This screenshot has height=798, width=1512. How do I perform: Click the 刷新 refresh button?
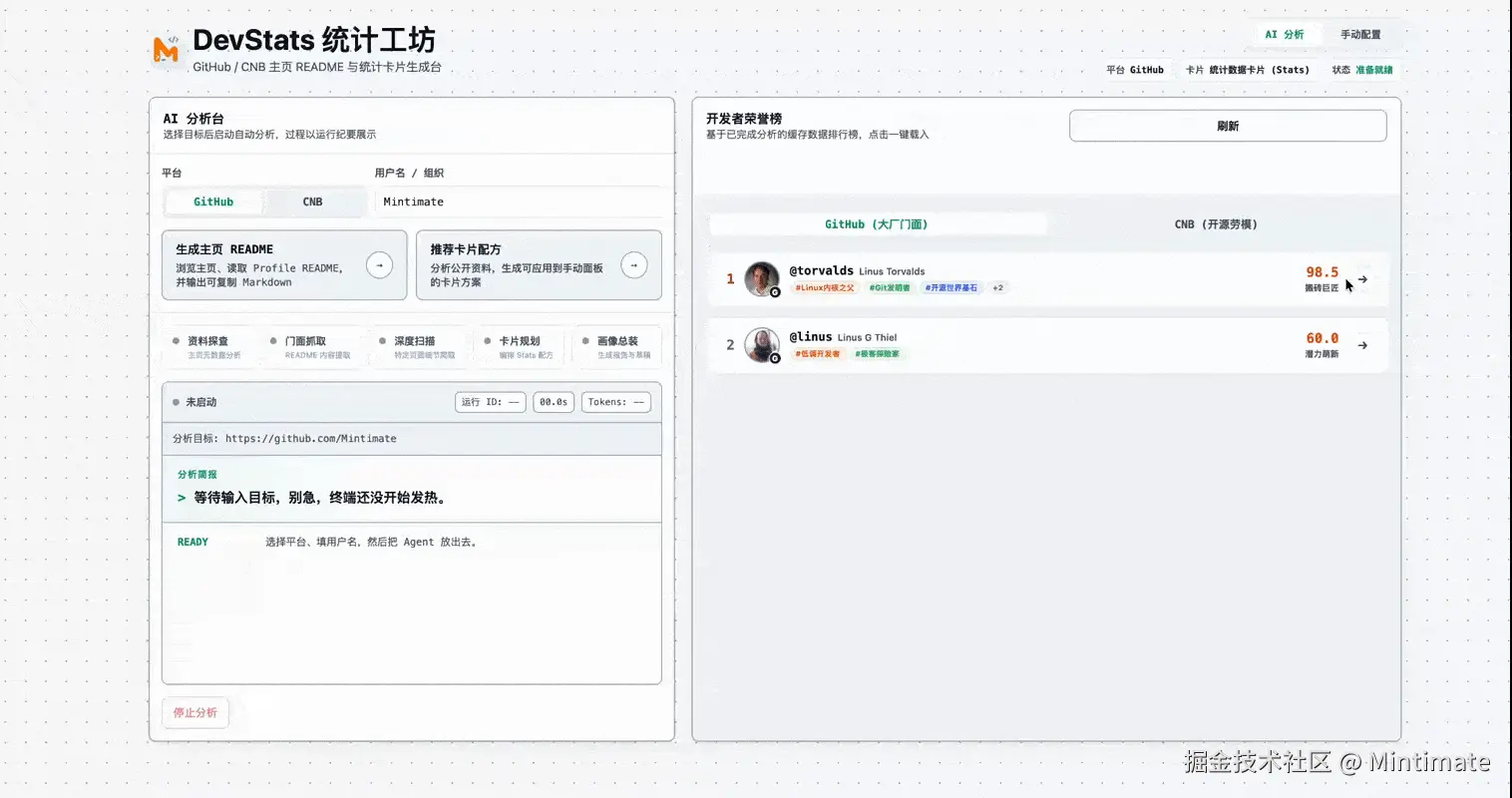(x=1228, y=126)
